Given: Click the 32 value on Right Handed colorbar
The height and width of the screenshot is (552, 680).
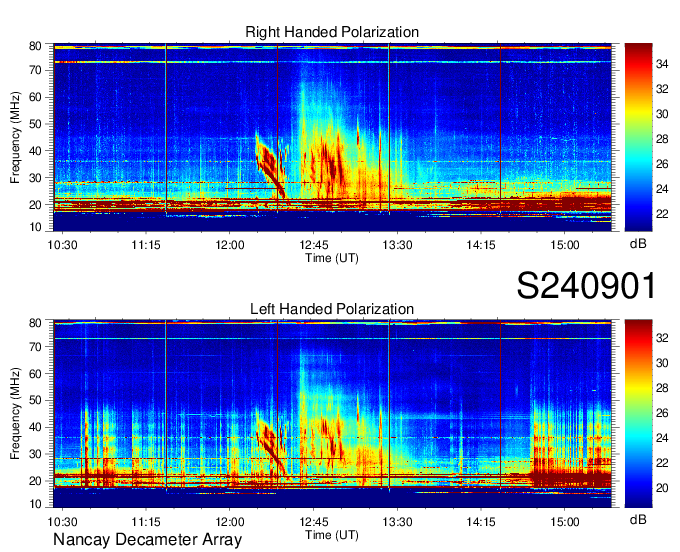Looking at the screenshot, I should tap(662, 89).
